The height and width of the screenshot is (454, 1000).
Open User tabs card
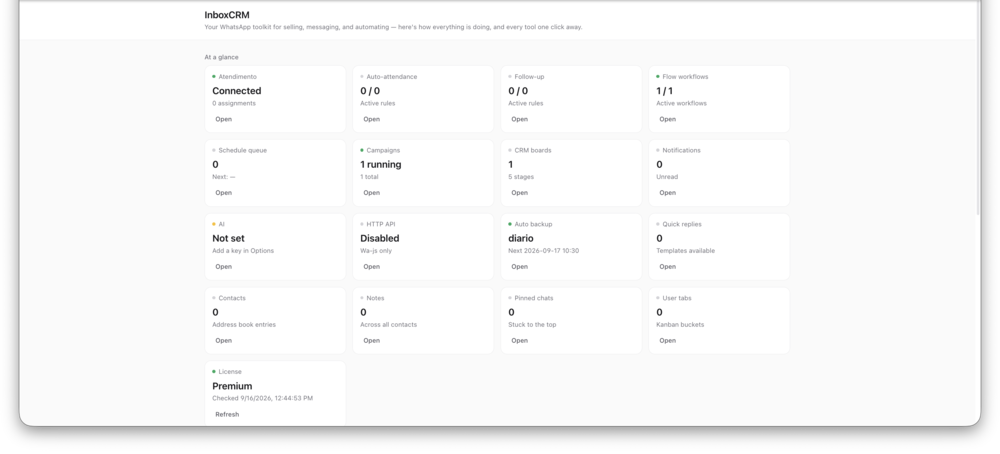667,340
